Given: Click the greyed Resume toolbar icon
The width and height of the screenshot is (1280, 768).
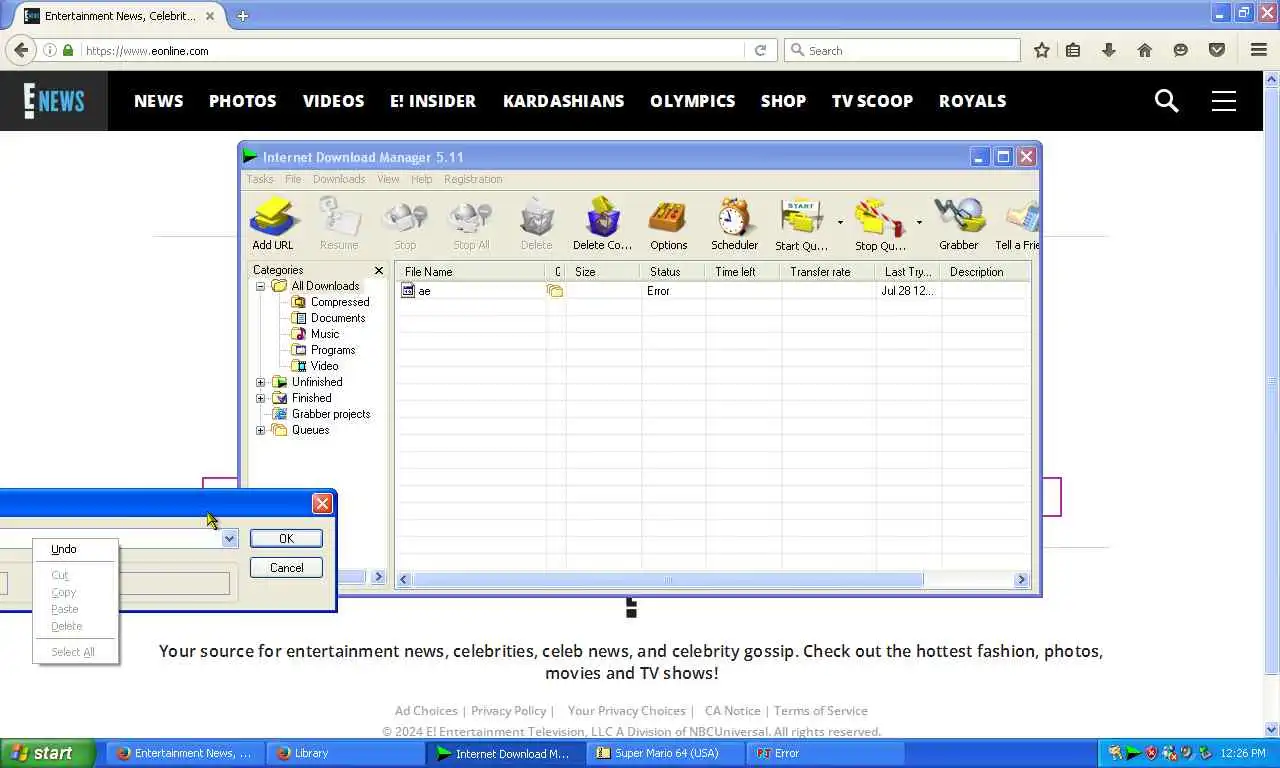Looking at the screenshot, I should click(x=339, y=223).
